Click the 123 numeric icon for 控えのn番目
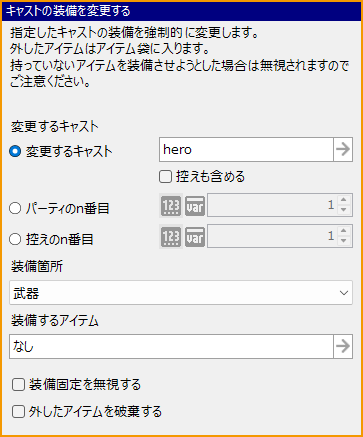 [x=171, y=236]
